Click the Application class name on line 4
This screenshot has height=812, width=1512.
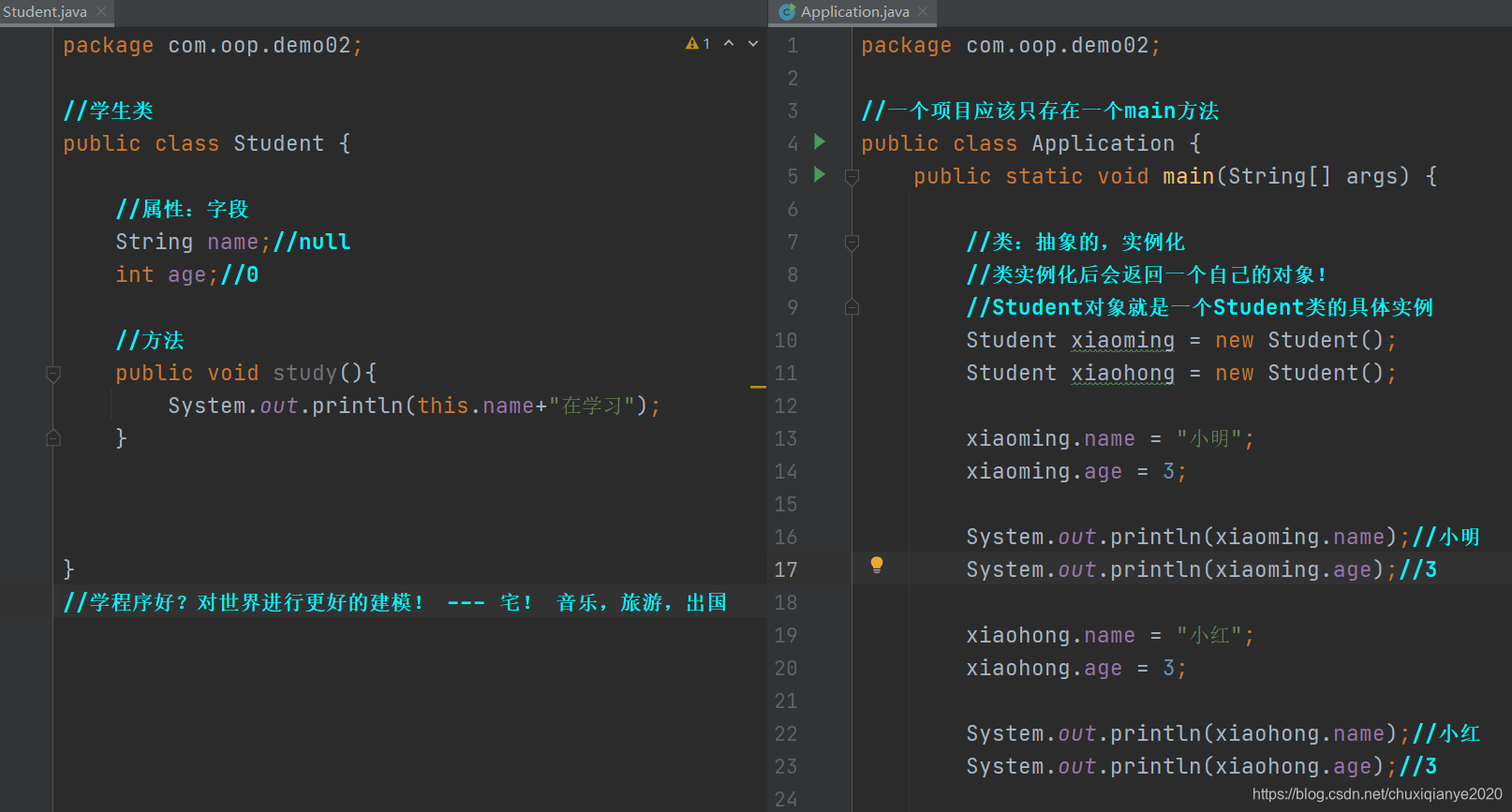(x=1103, y=144)
